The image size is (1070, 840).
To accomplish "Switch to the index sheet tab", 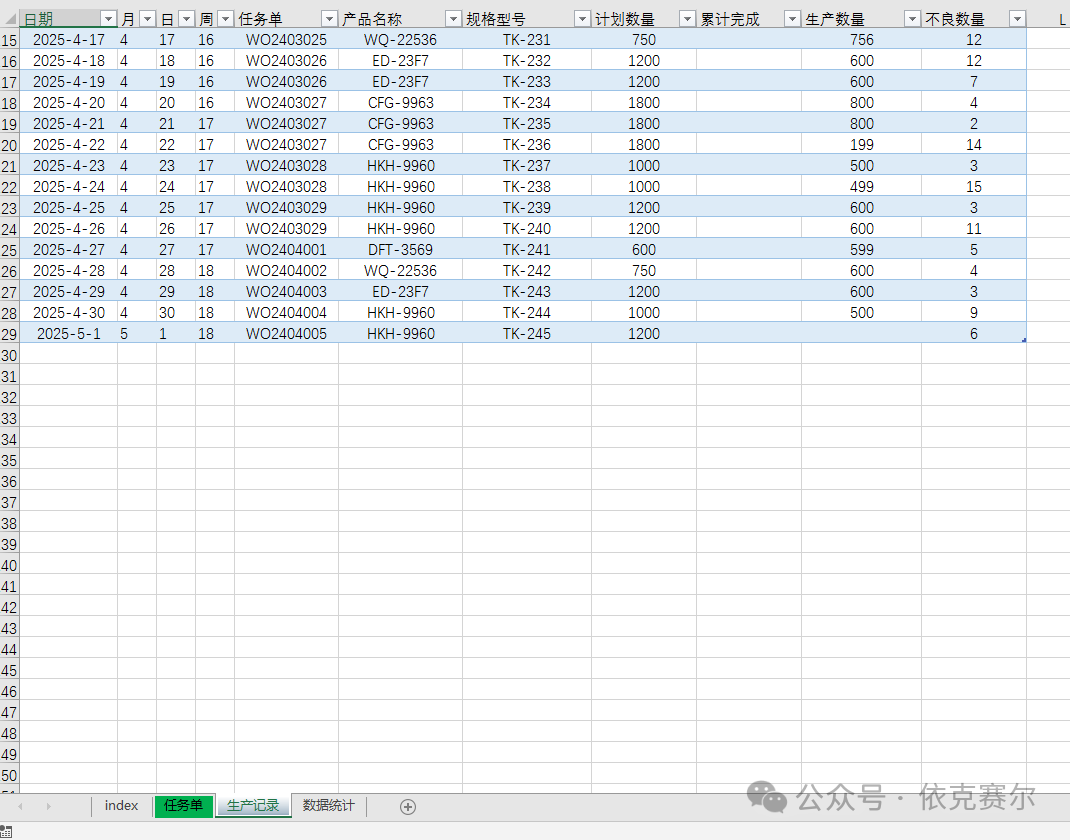I will click(121, 806).
